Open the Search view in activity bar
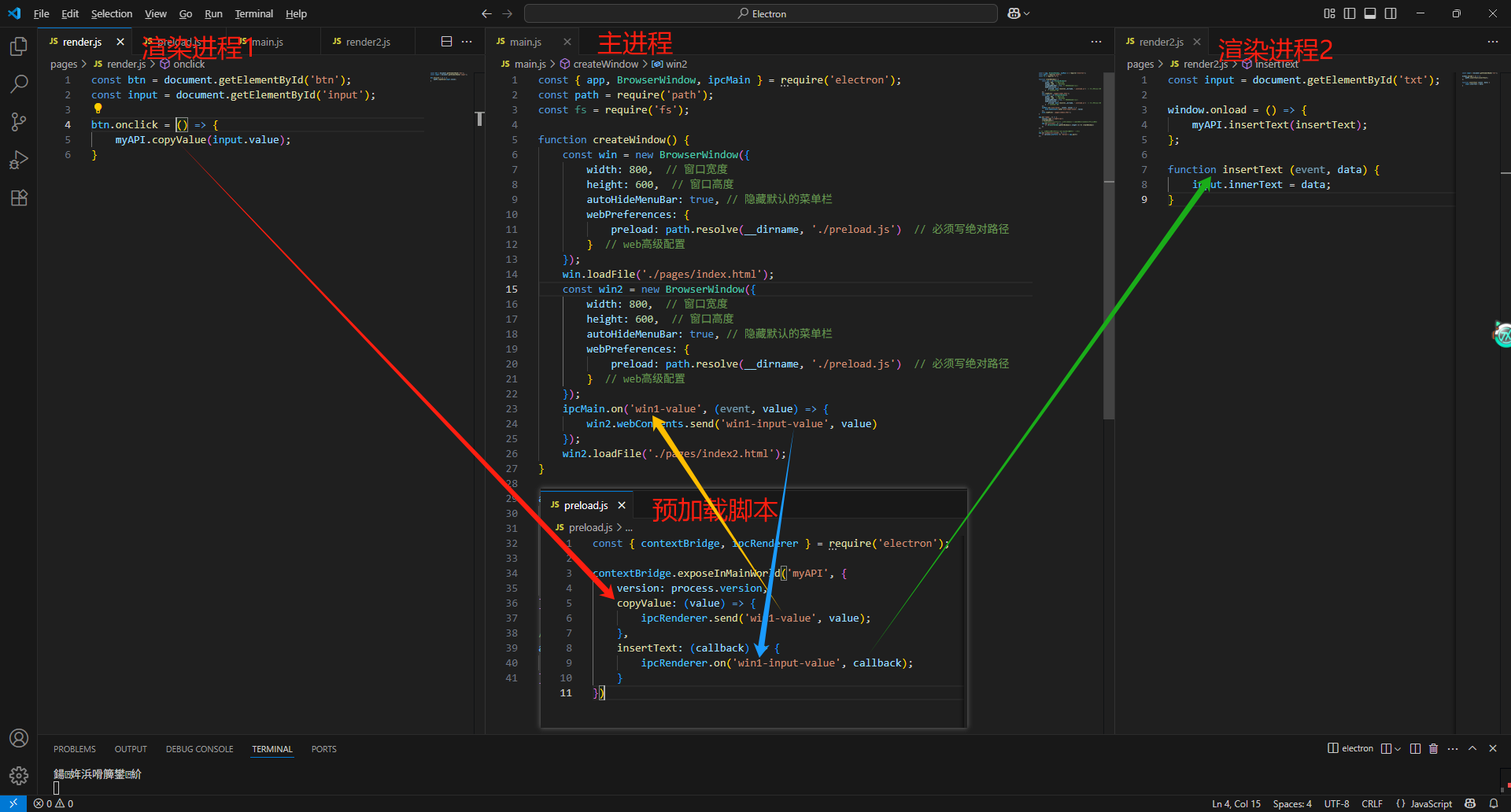The image size is (1511, 812). [x=19, y=83]
